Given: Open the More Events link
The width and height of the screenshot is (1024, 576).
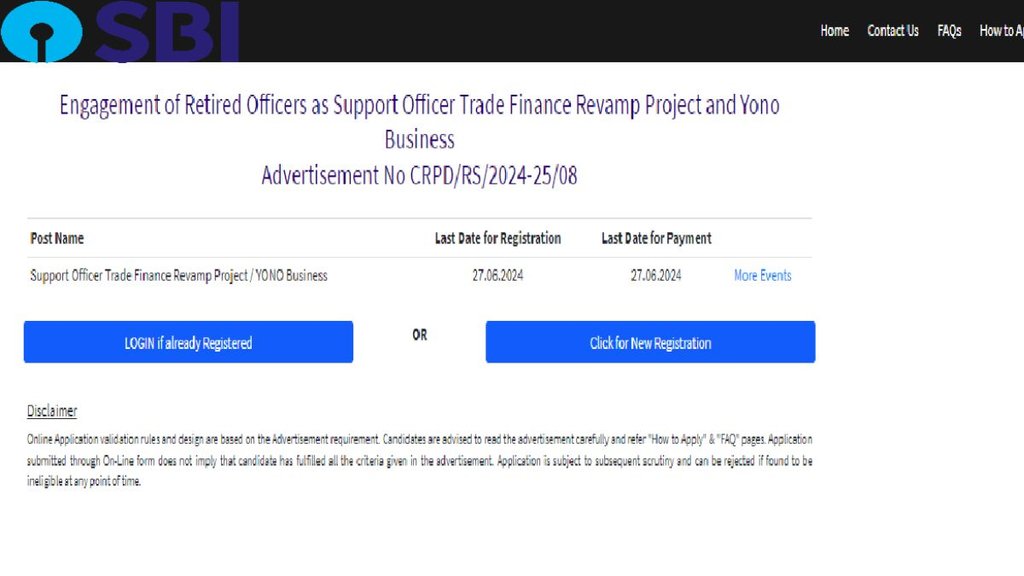Looking at the screenshot, I should point(762,275).
